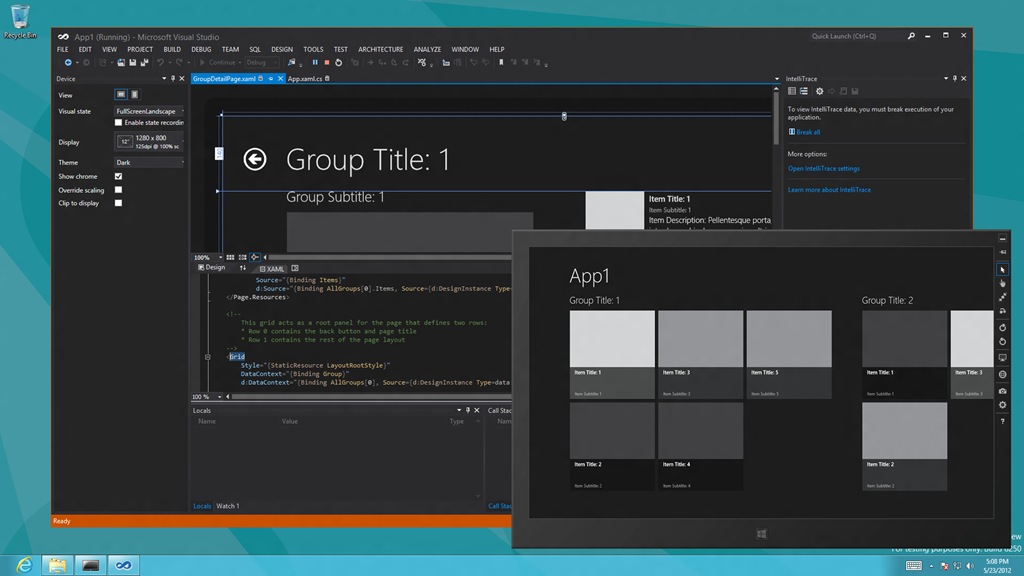Enable the Override scaling checkbox
Screen dimensions: 1024x576
[118, 190]
